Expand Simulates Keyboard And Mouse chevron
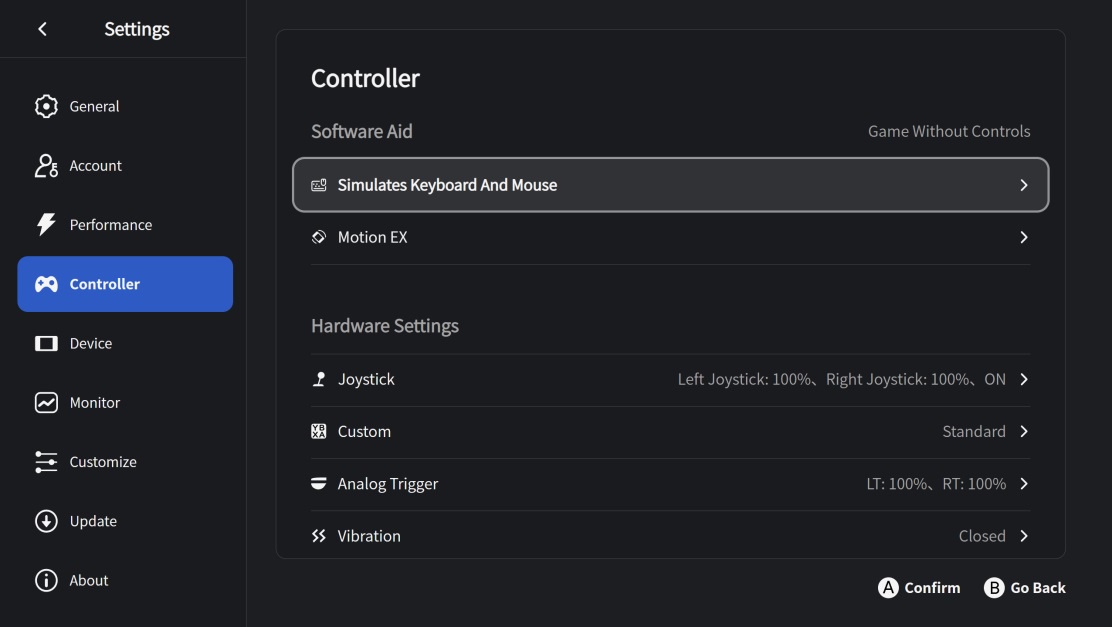 (x=1023, y=185)
